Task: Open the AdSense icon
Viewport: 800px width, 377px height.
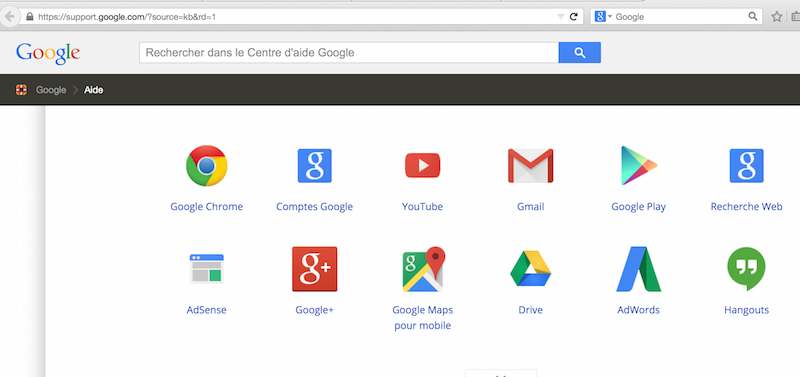Action: (207, 269)
